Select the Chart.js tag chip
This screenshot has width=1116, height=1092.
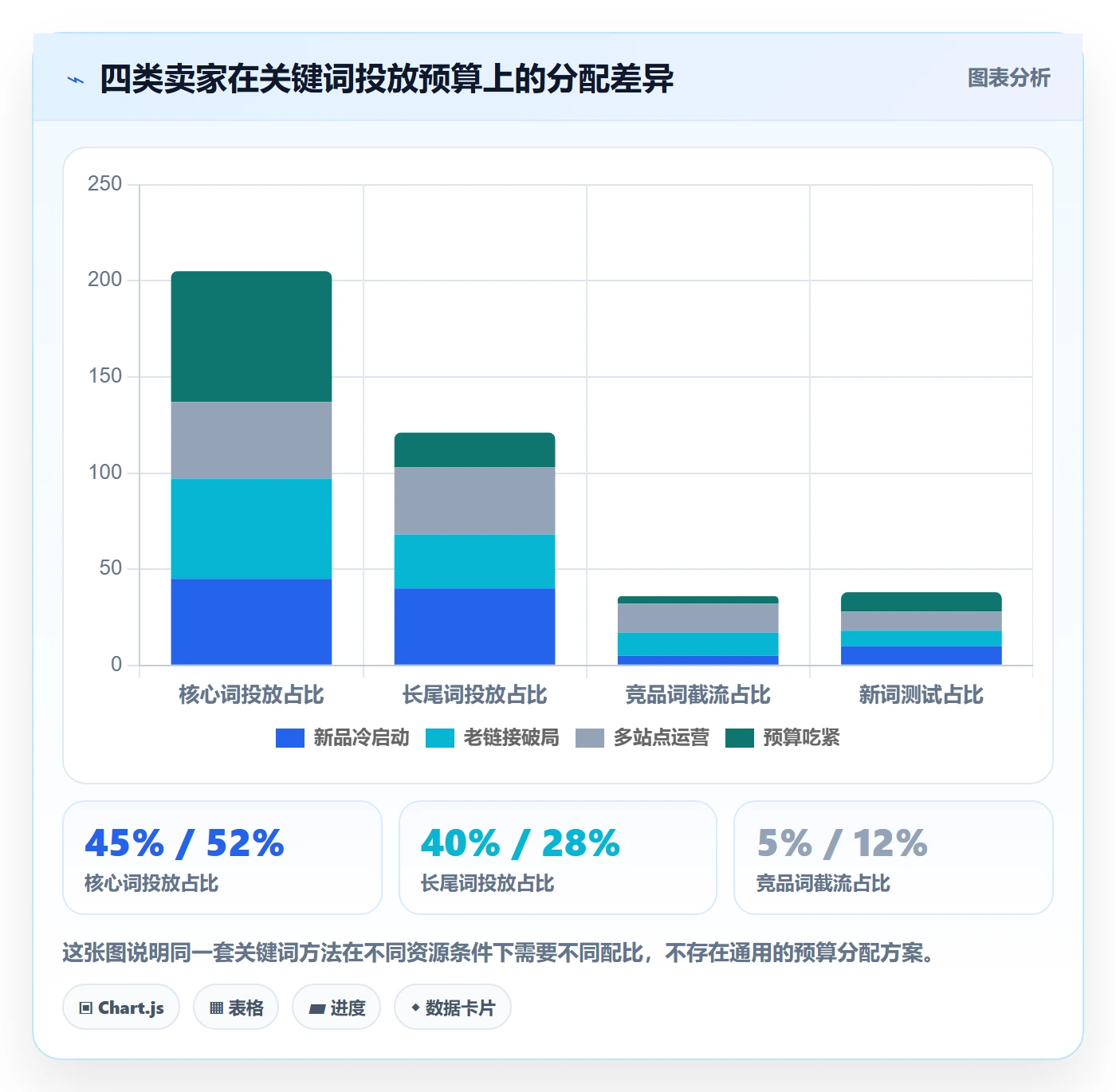121,1008
